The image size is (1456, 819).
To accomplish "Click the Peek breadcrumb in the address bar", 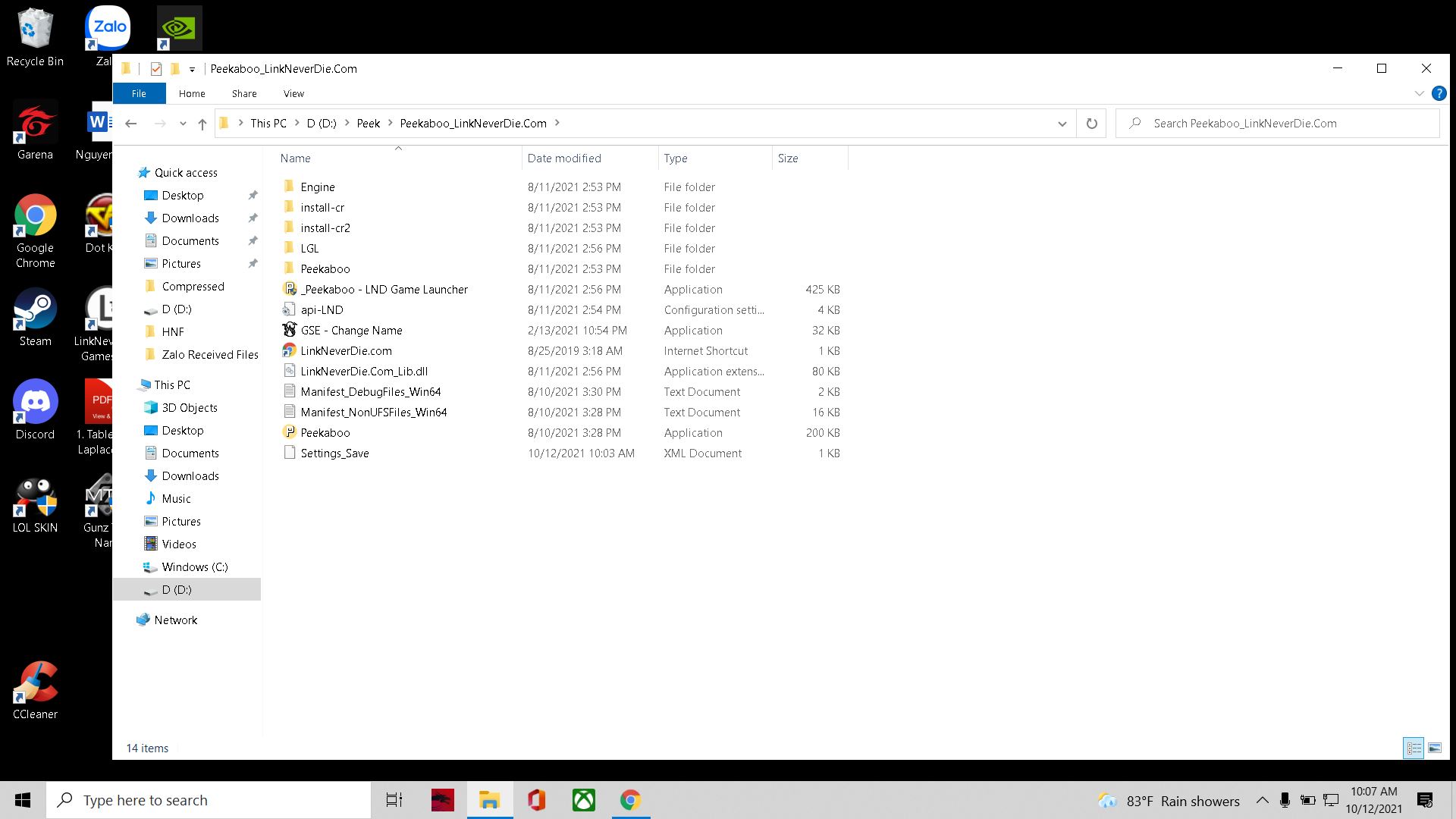I will 368,124.
